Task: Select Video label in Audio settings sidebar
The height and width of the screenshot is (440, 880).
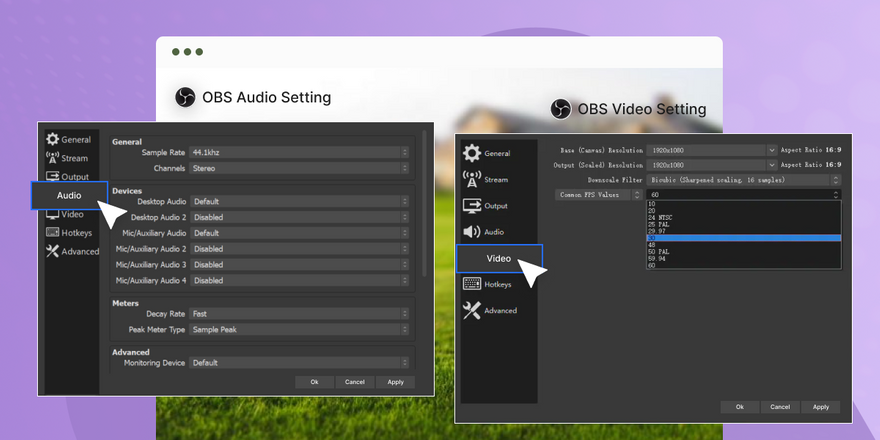Action: tap(72, 214)
